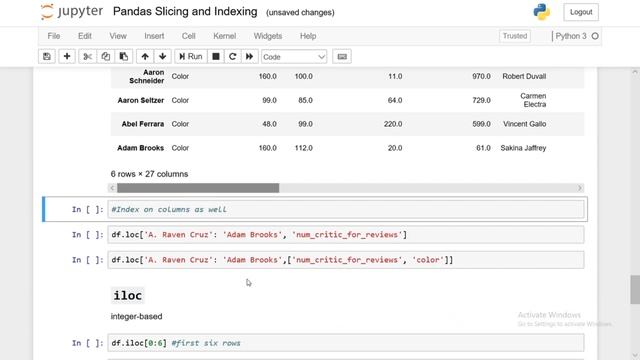Interrupt the kernel with stop icon
640x360 pixels.
pos(216,57)
